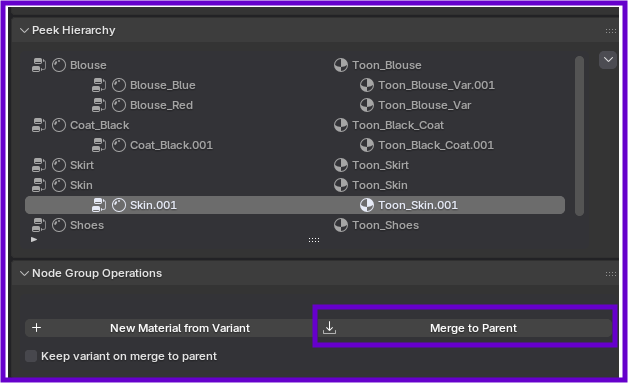Image resolution: width=628 pixels, height=383 pixels.
Task: Click the material sphere icon of Coat_Black.001
Action: [119, 145]
